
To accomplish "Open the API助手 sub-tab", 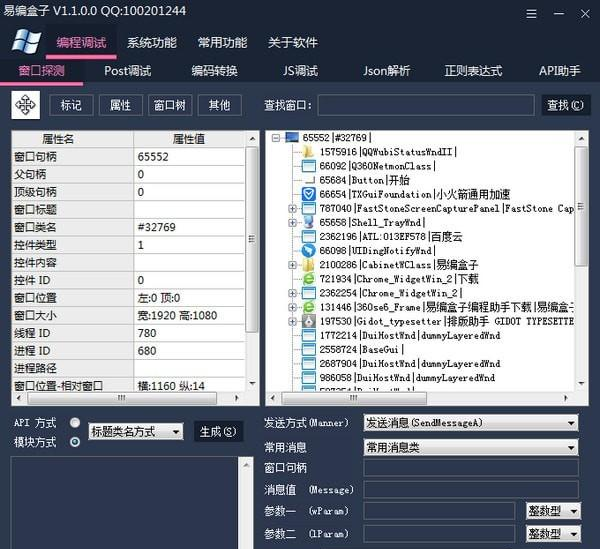I will [x=559, y=71].
